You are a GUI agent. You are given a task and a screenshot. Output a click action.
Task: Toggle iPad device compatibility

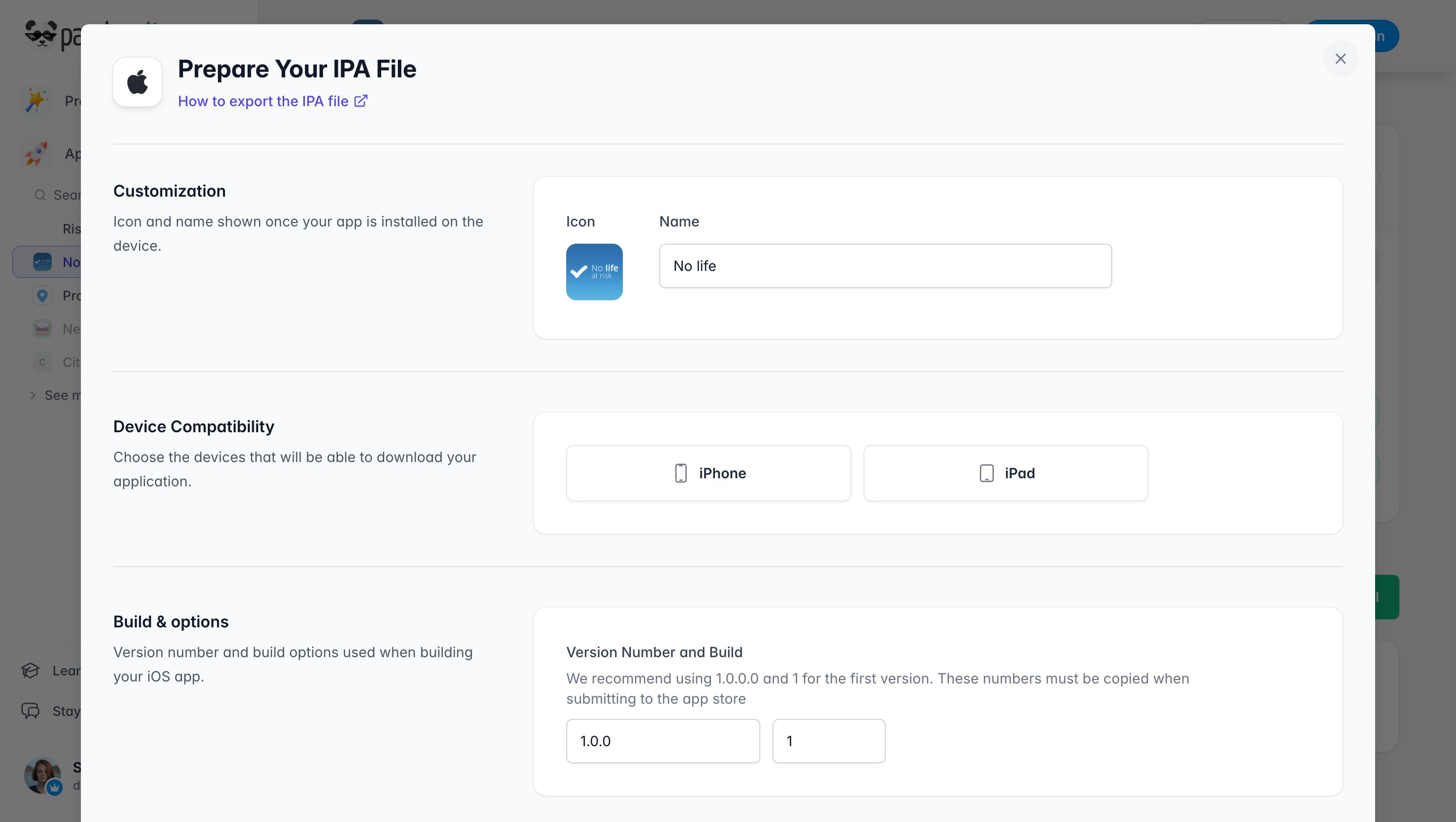[1006, 473]
